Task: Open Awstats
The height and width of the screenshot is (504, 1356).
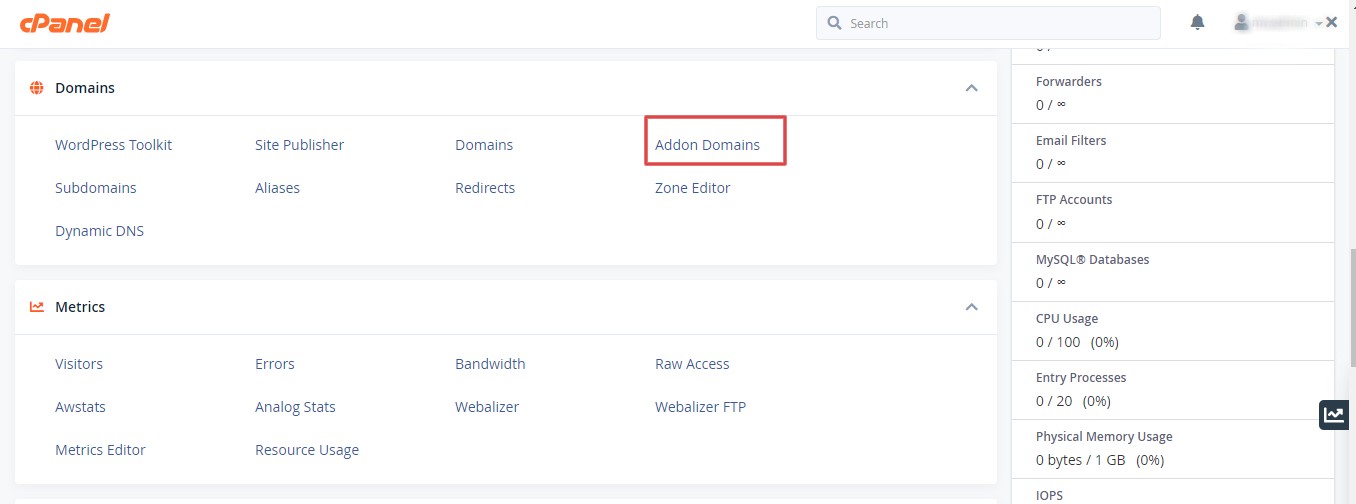Action: click(x=80, y=407)
